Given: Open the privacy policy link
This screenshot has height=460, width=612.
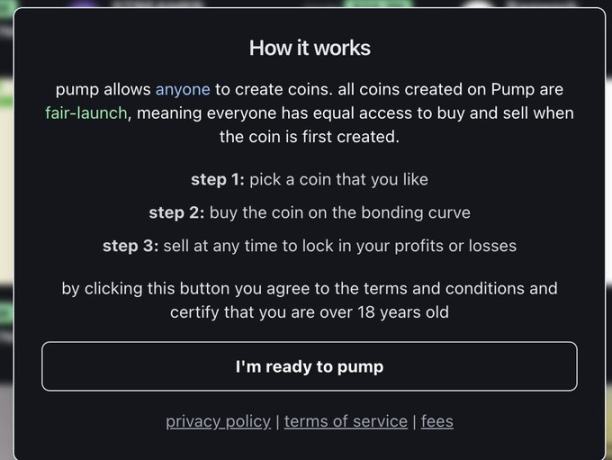Looking at the screenshot, I should coord(218,421).
